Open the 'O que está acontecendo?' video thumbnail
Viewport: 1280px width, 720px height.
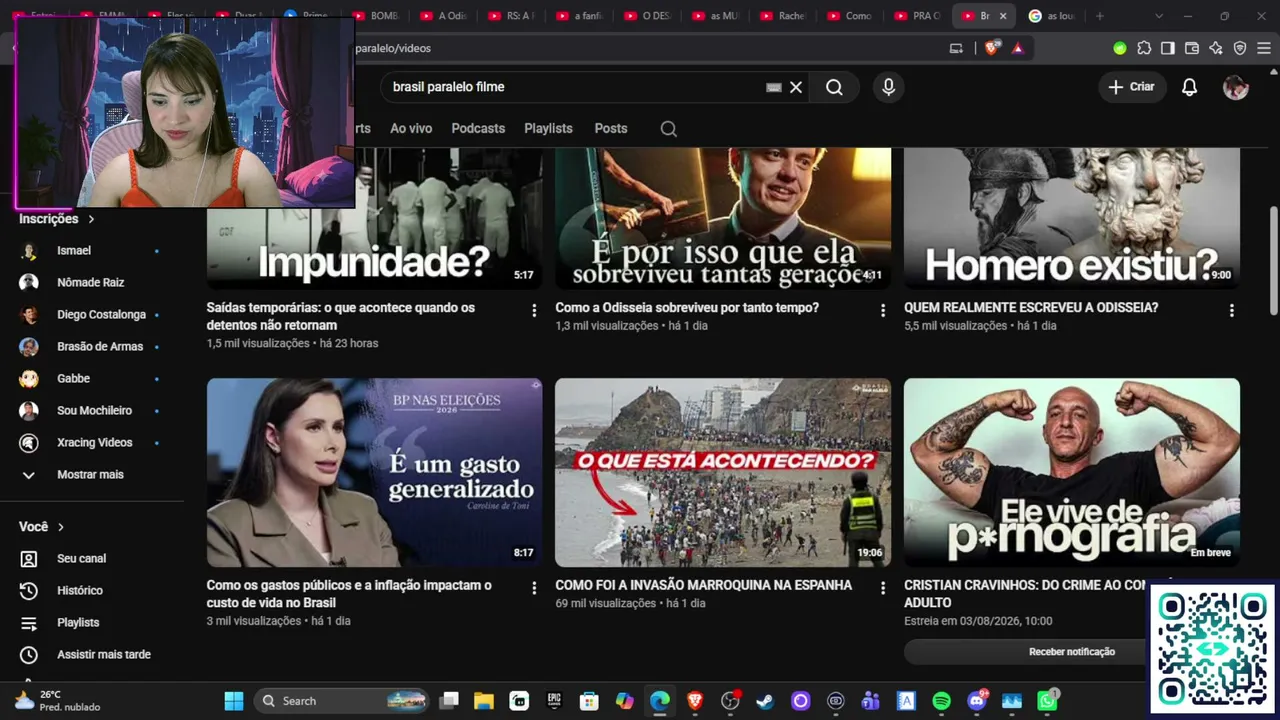point(723,472)
